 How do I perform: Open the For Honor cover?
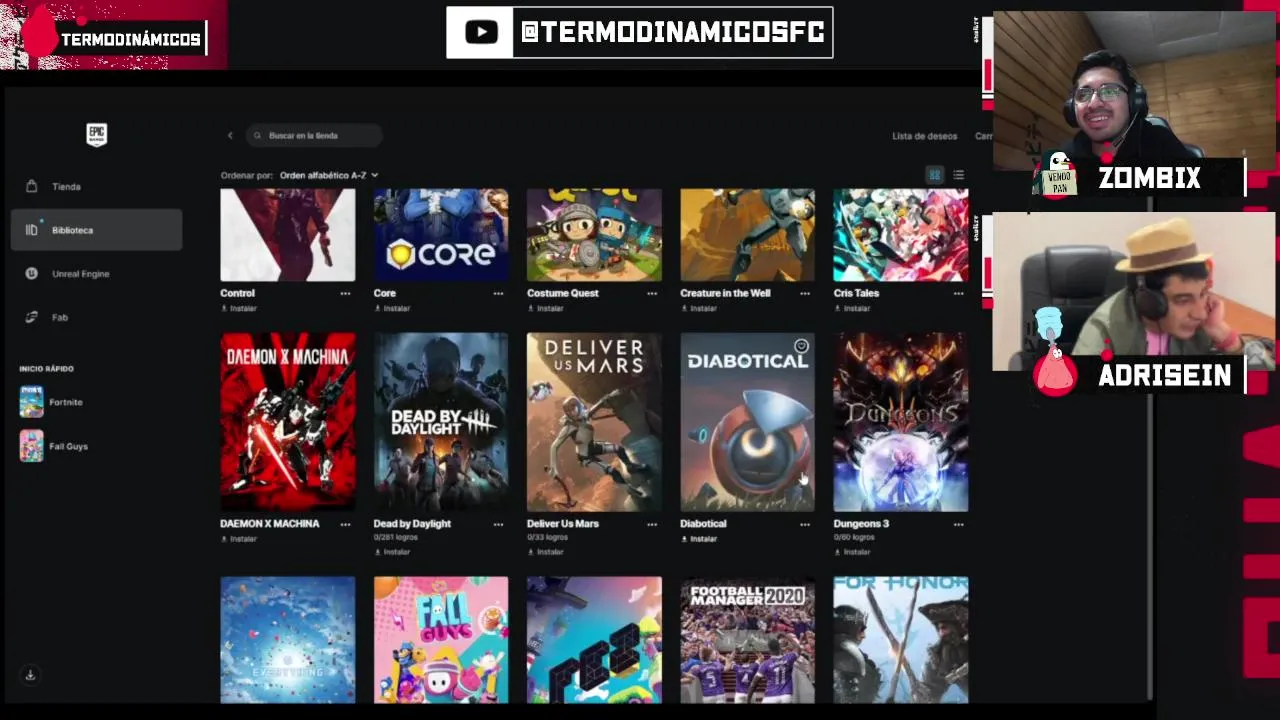coord(901,640)
